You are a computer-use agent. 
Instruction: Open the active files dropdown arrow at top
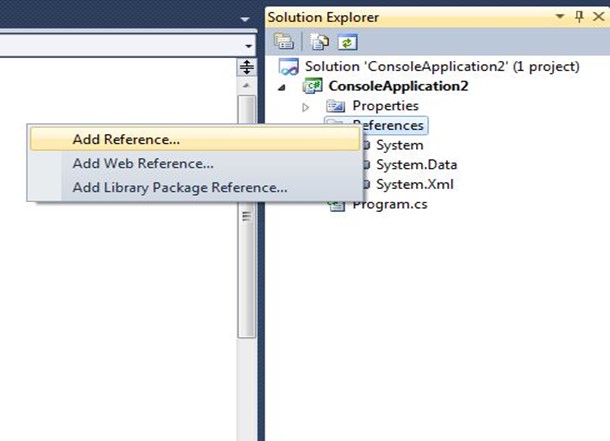click(x=245, y=19)
